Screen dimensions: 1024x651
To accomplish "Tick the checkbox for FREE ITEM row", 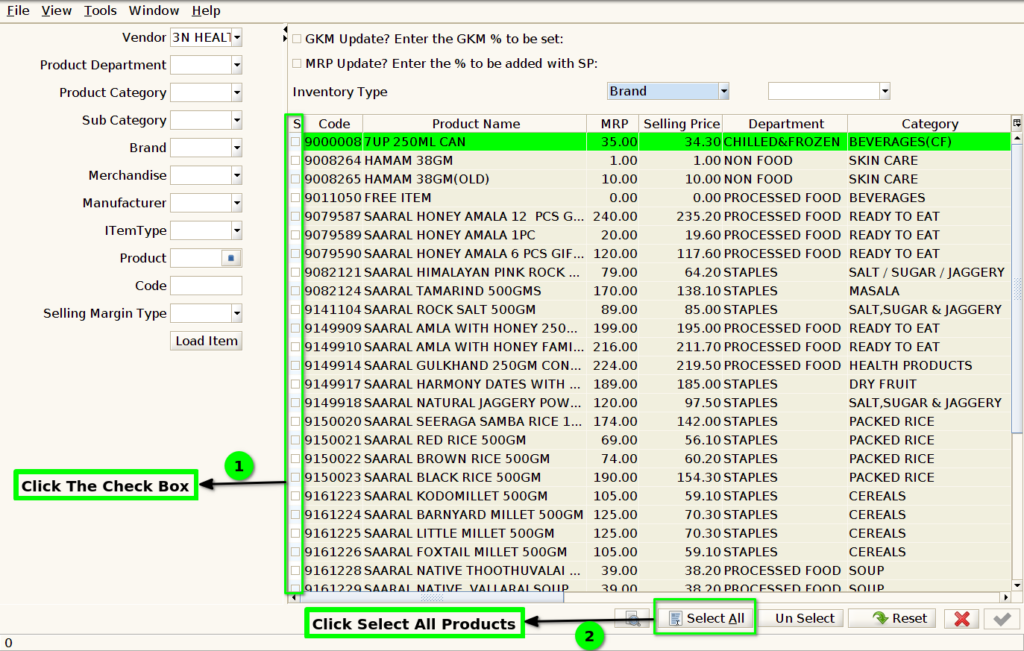I will coord(295,198).
